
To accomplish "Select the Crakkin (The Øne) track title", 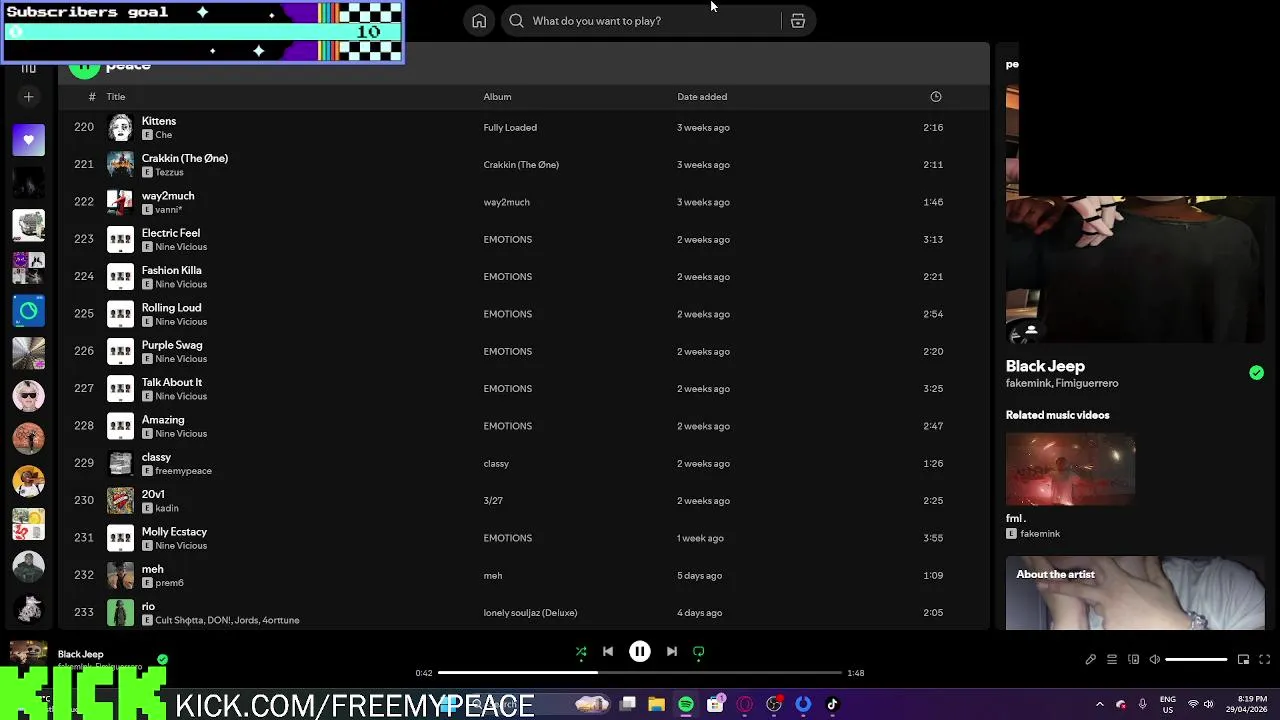I will [185, 158].
